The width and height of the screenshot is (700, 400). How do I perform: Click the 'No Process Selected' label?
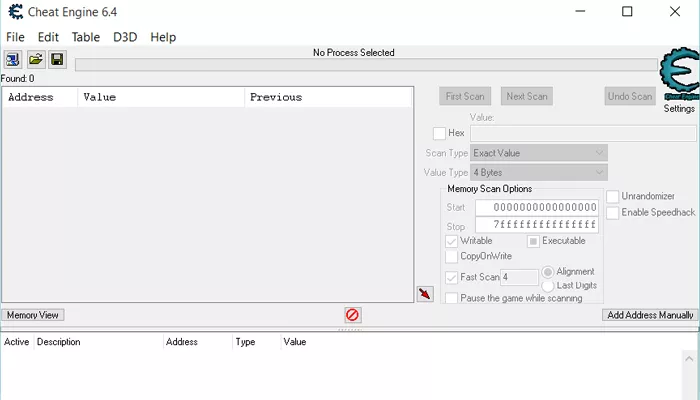click(354, 53)
